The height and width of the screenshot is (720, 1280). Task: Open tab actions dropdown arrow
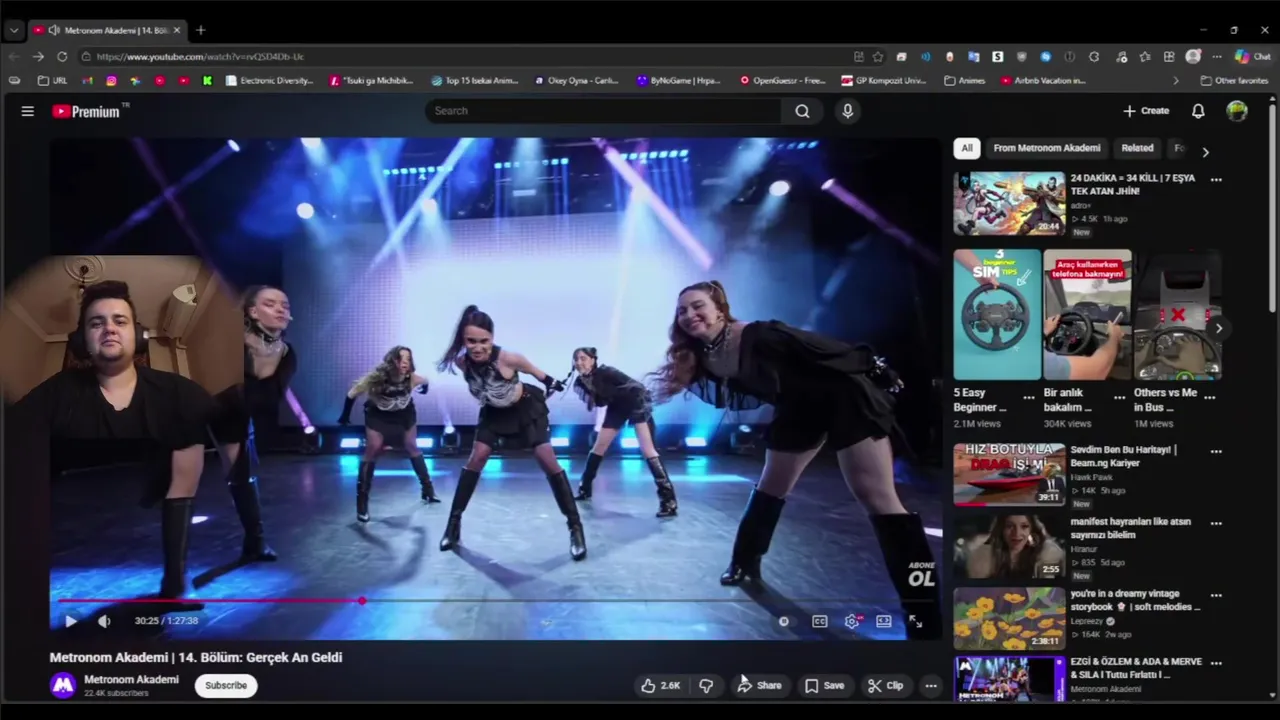tap(14, 30)
